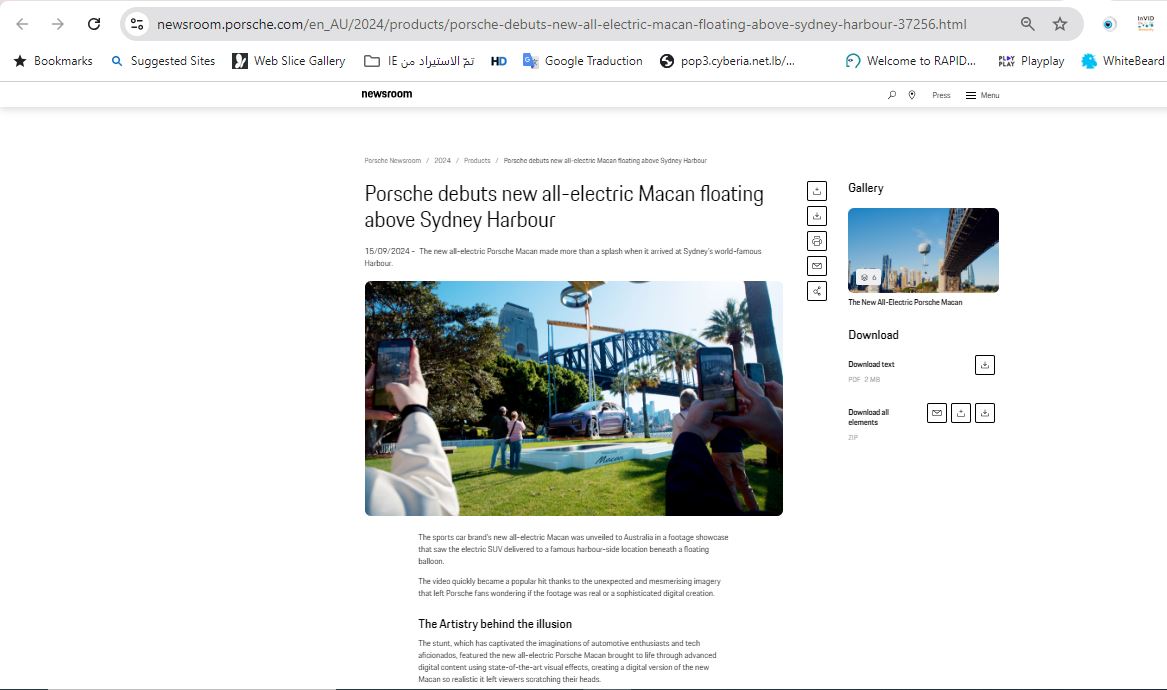Open the IE imports bookmarks folder

(419, 61)
